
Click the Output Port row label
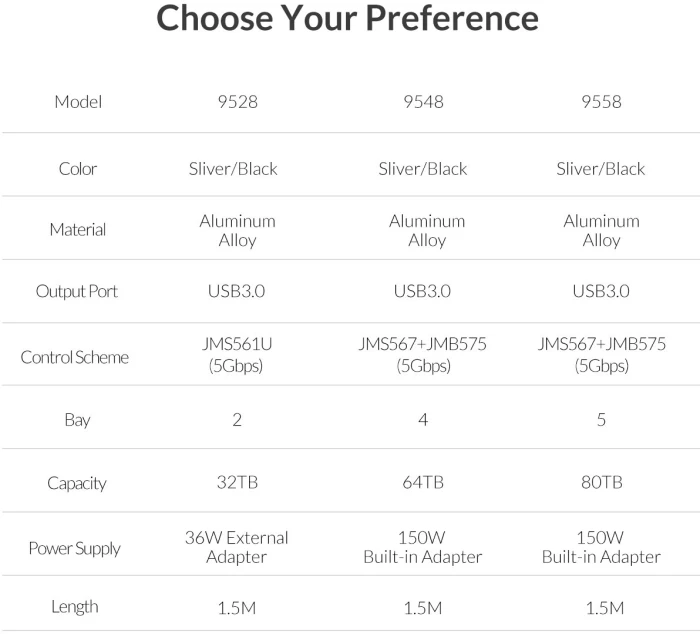[x=77, y=292]
